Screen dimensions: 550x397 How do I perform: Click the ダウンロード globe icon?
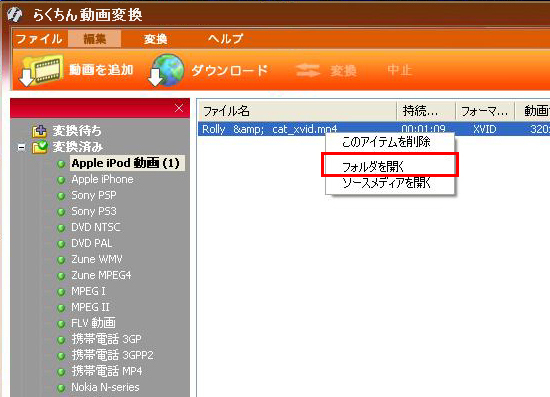(167, 70)
